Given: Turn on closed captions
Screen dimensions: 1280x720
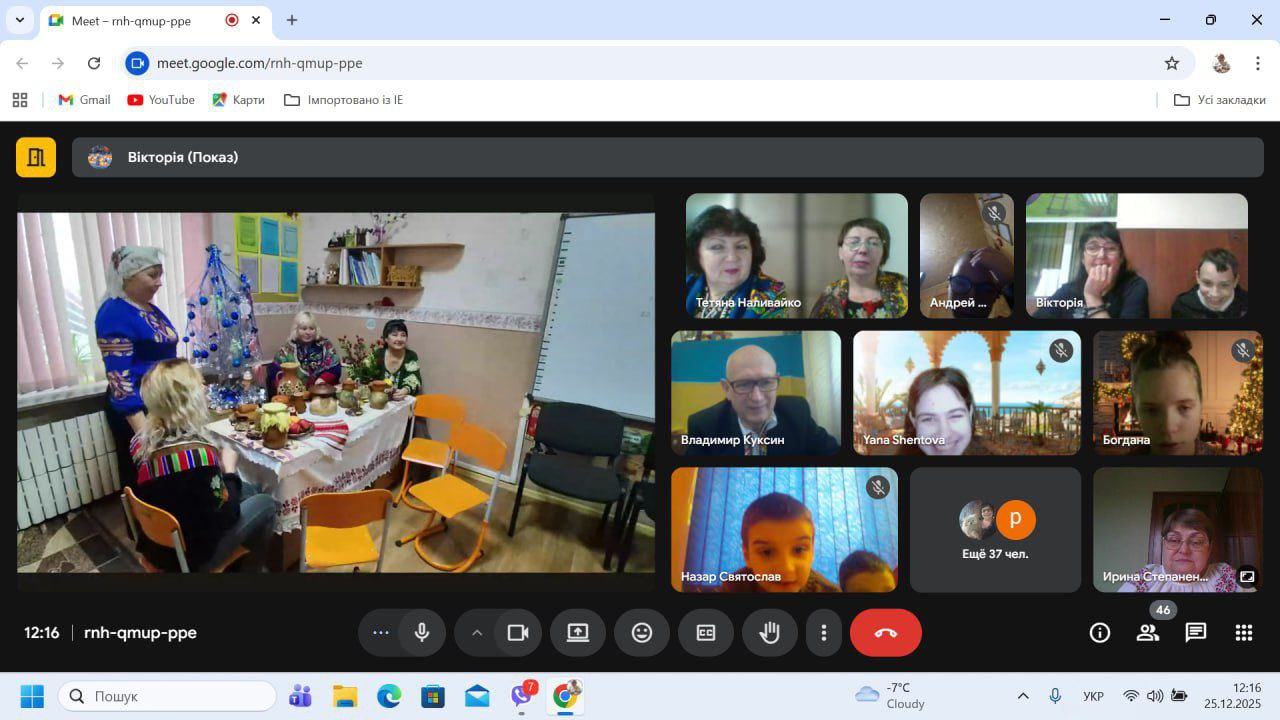Looking at the screenshot, I should click(705, 633).
